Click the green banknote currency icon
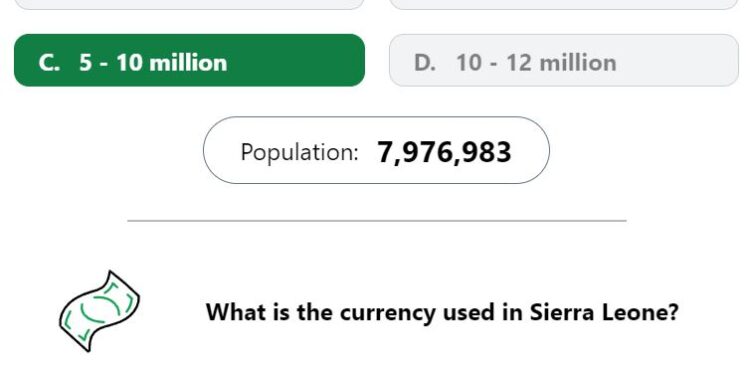This screenshot has width=750, height=375. [99, 311]
